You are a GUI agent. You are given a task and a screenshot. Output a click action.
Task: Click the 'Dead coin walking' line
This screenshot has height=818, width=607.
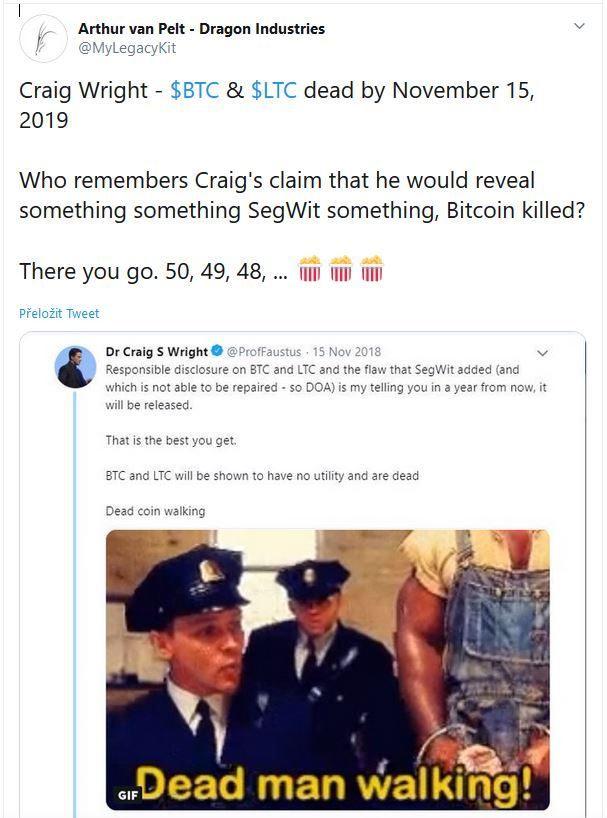[x=155, y=511]
